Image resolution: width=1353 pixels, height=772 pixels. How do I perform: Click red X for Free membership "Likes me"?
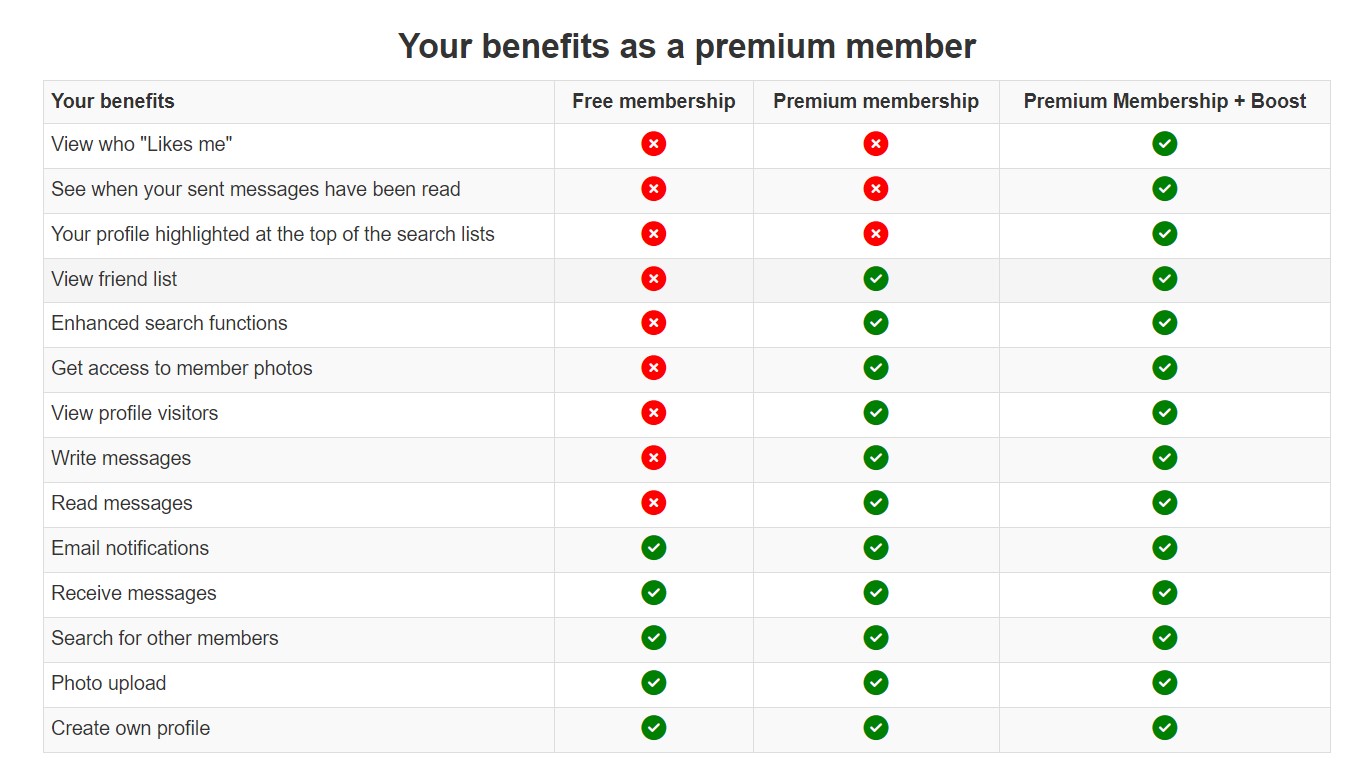point(653,144)
